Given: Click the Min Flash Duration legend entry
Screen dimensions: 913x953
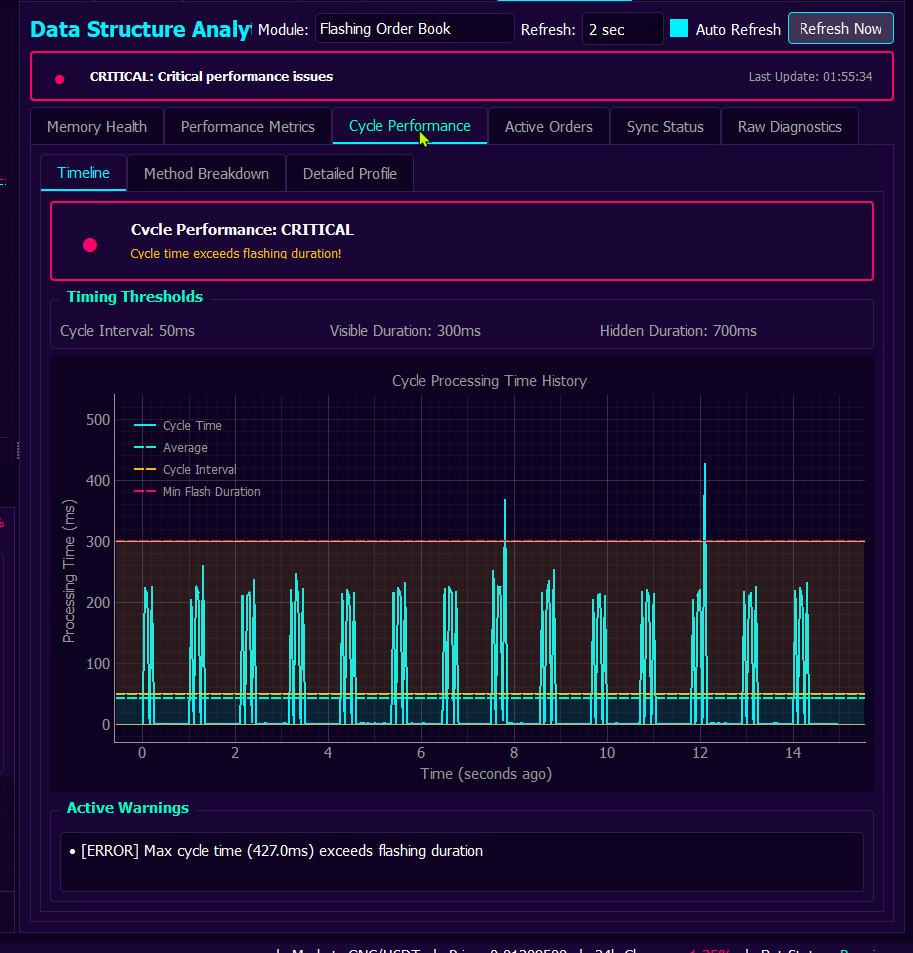Looking at the screenshot, I should click(x=211, y=492).
